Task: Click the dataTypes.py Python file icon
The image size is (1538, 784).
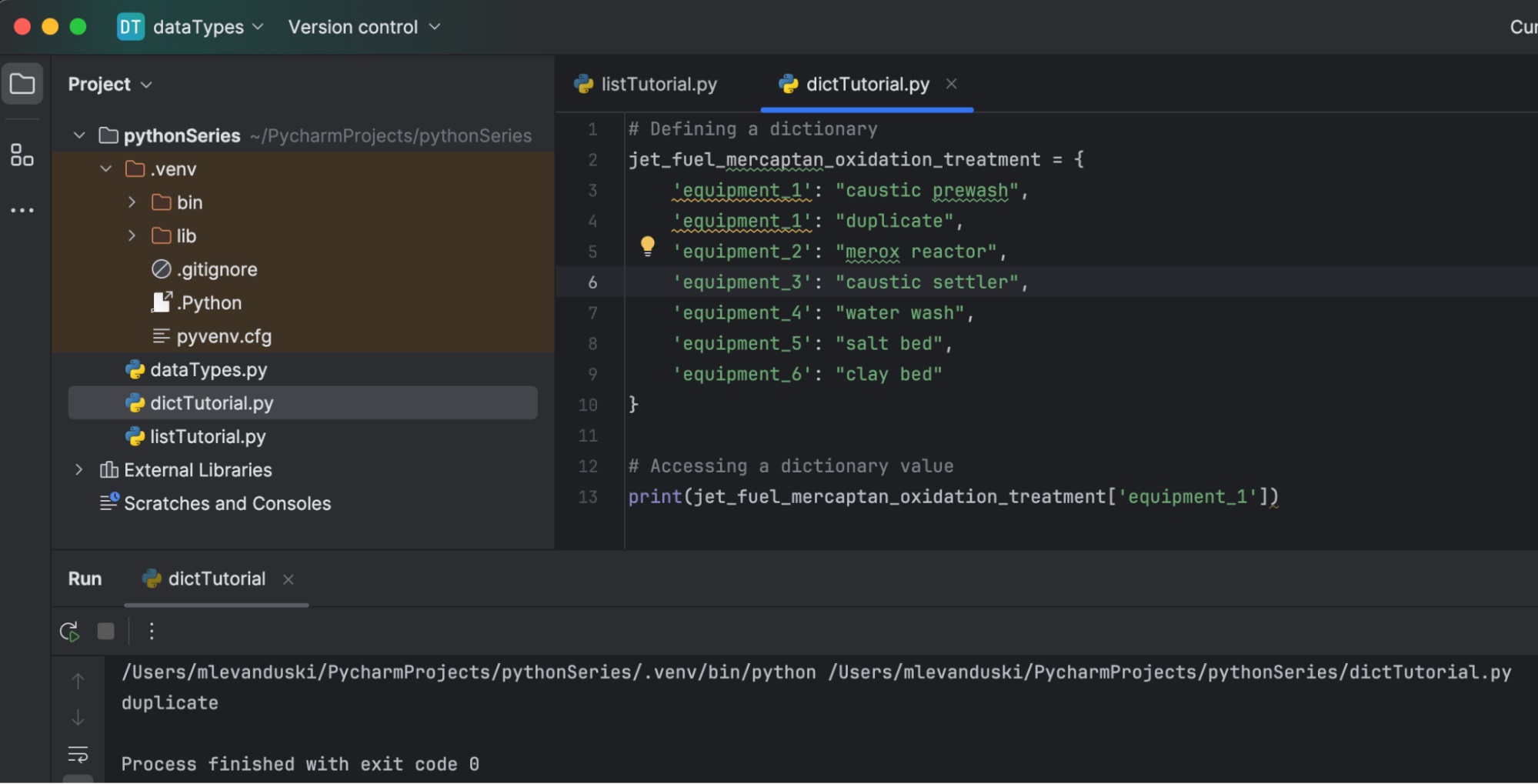Action: (x=135, y=370)
